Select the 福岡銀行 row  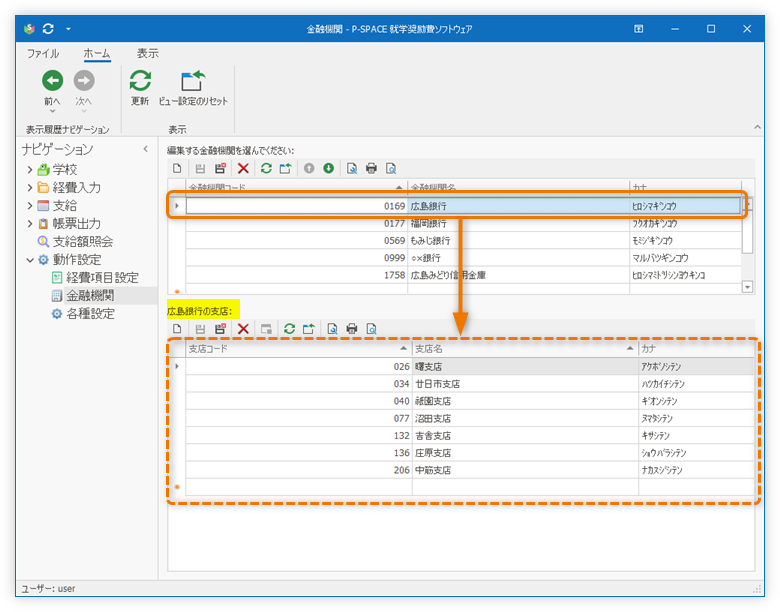click(x=464, y=223)
